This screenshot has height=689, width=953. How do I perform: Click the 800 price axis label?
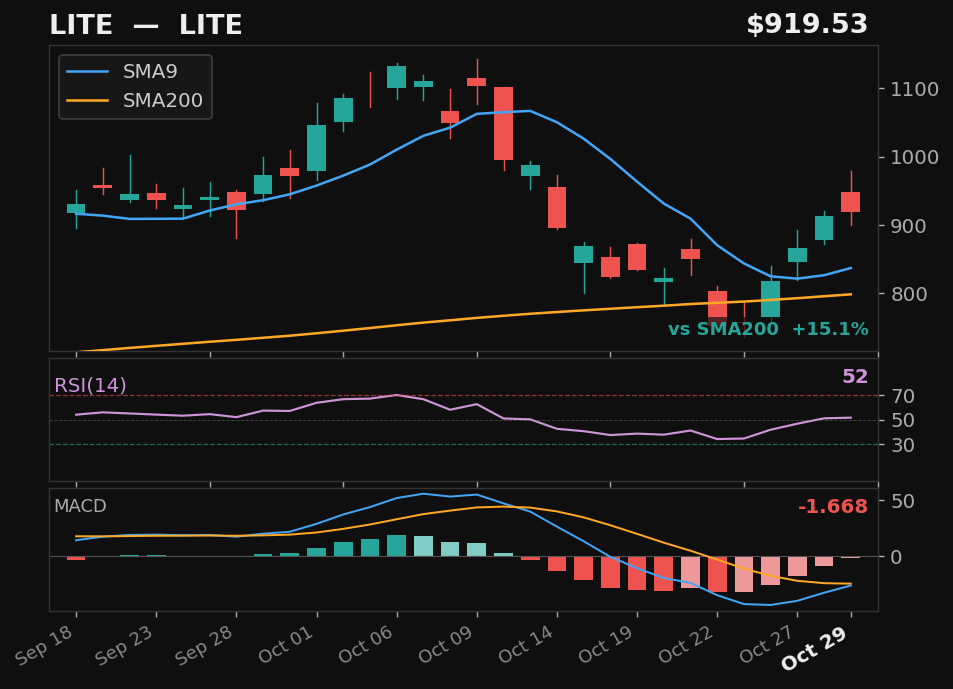908,294
